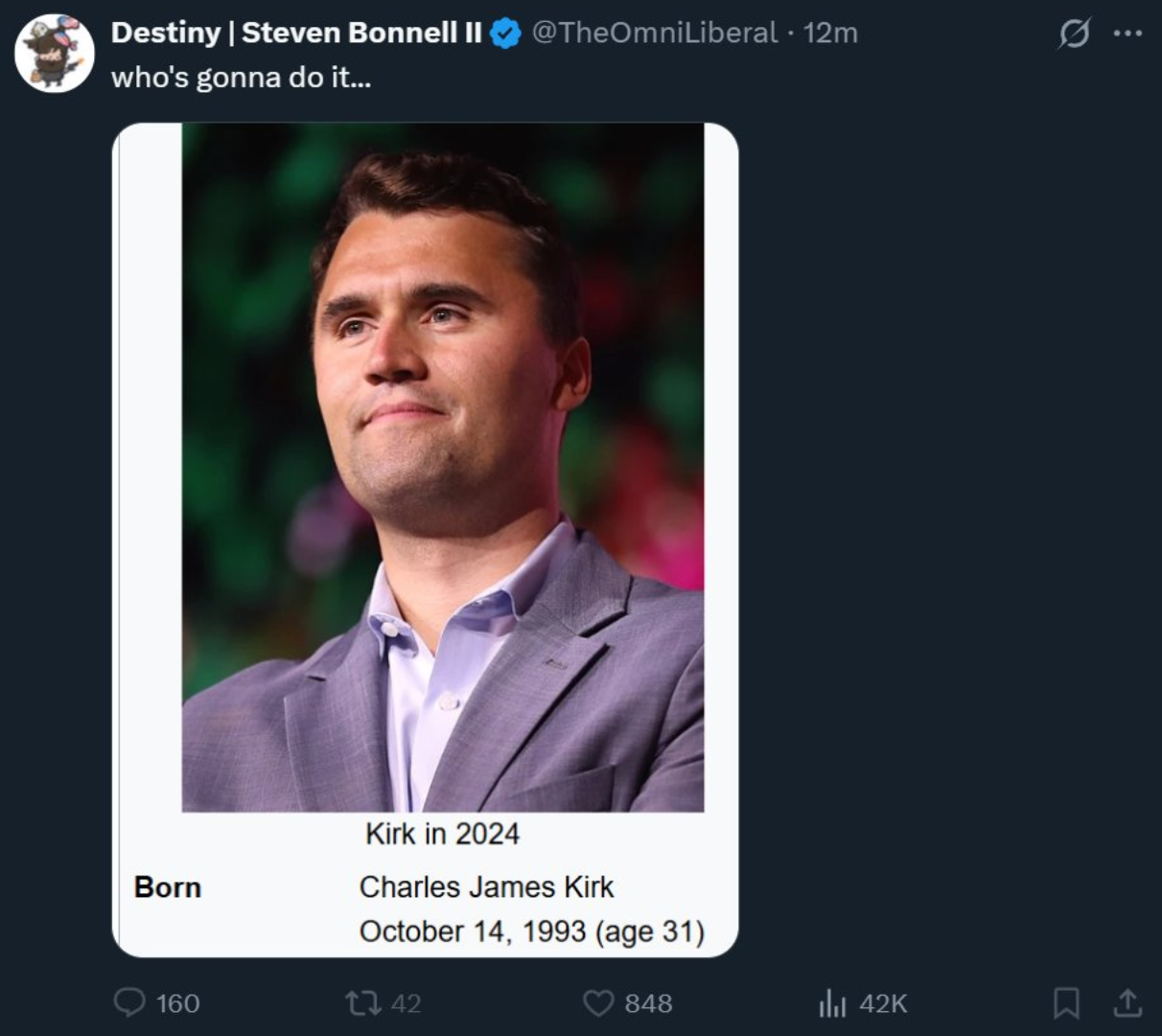
Task: Click the 848 likes count
Action: tap(648, 1003)
